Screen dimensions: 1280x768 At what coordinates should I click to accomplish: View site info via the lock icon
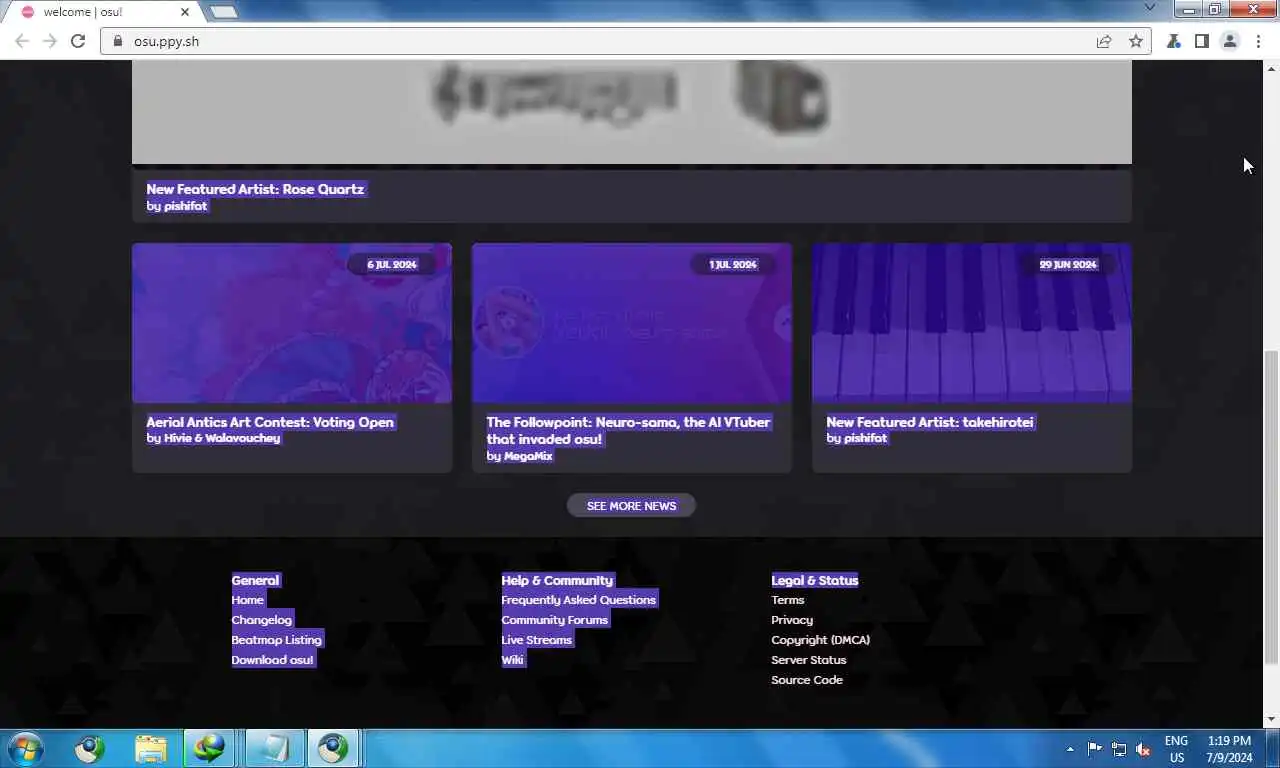pyautogui.click(x=118, y=41)
